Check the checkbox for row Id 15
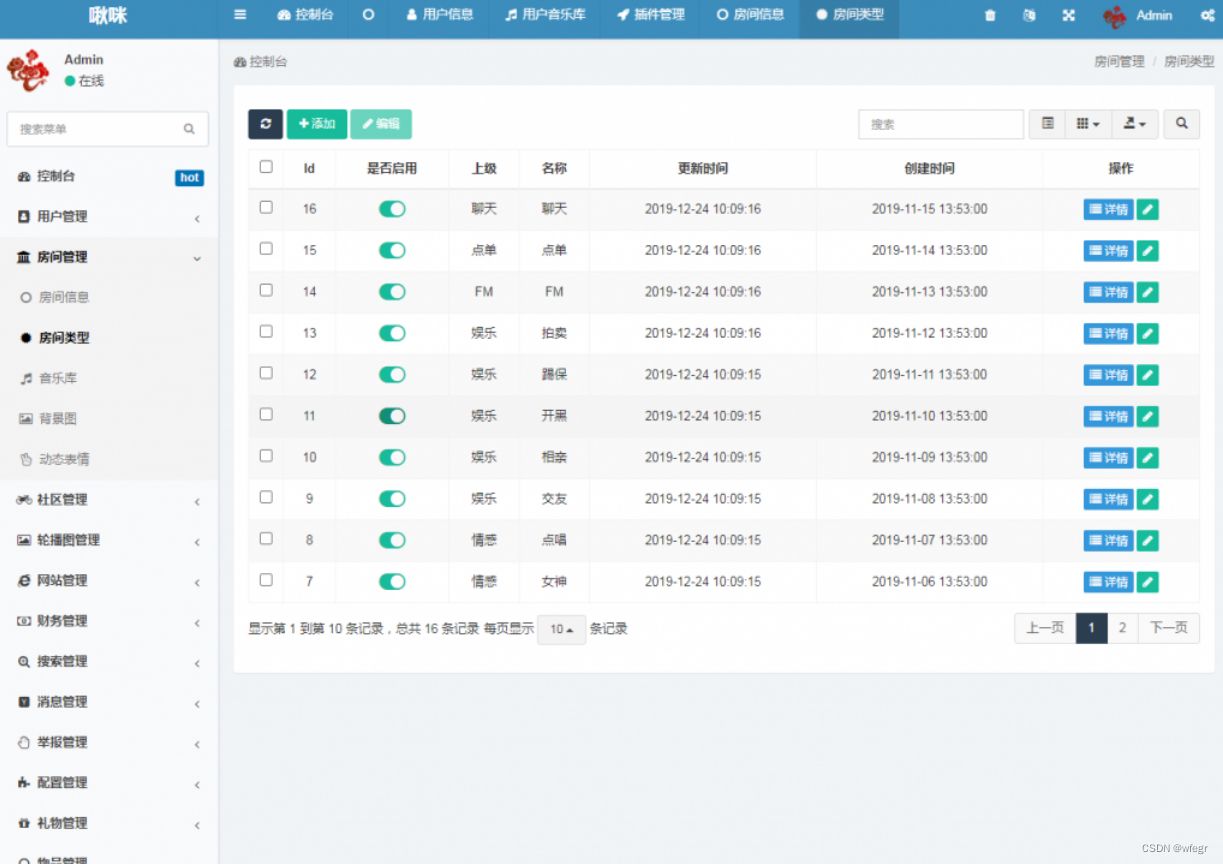1223x864 pixels. pyautogui.click(x=266, y=250)
